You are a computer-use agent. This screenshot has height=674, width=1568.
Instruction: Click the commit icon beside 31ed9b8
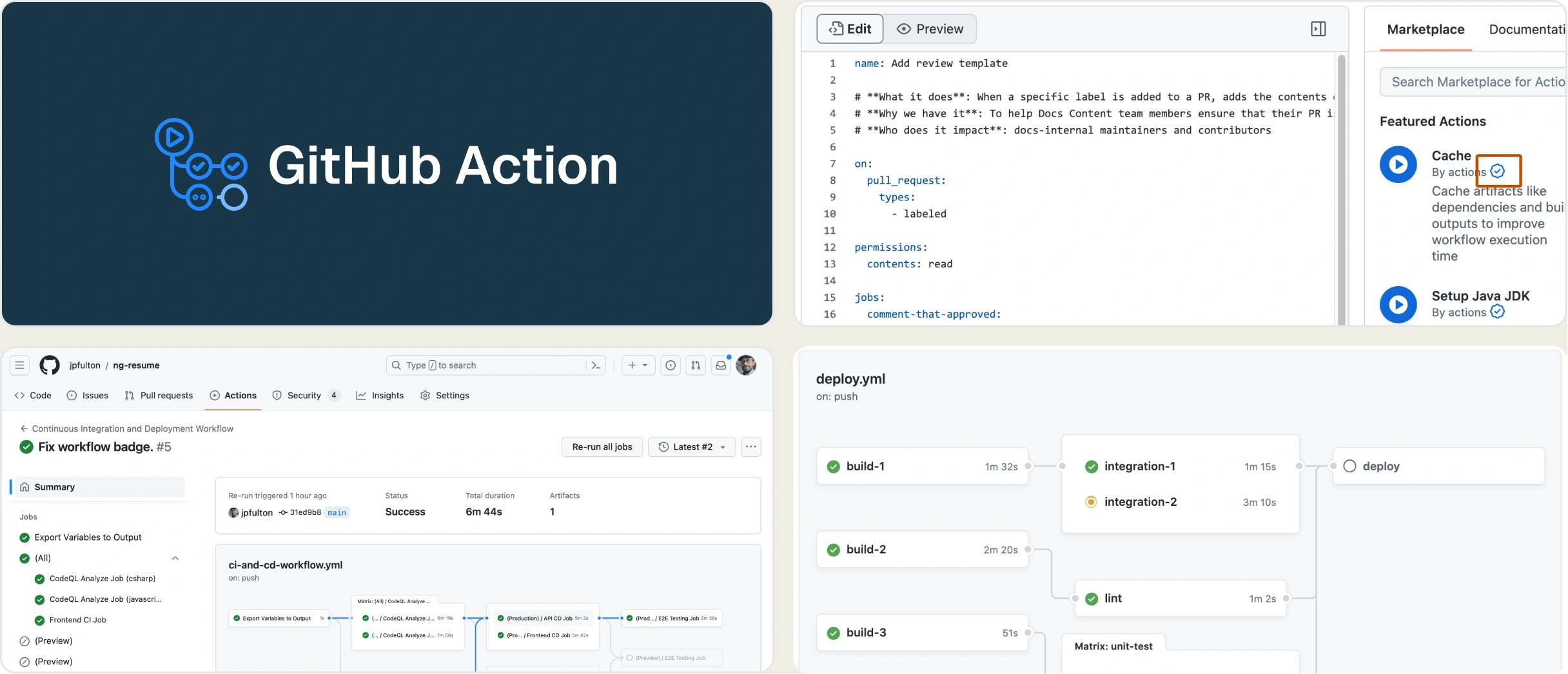click(283, 512)
